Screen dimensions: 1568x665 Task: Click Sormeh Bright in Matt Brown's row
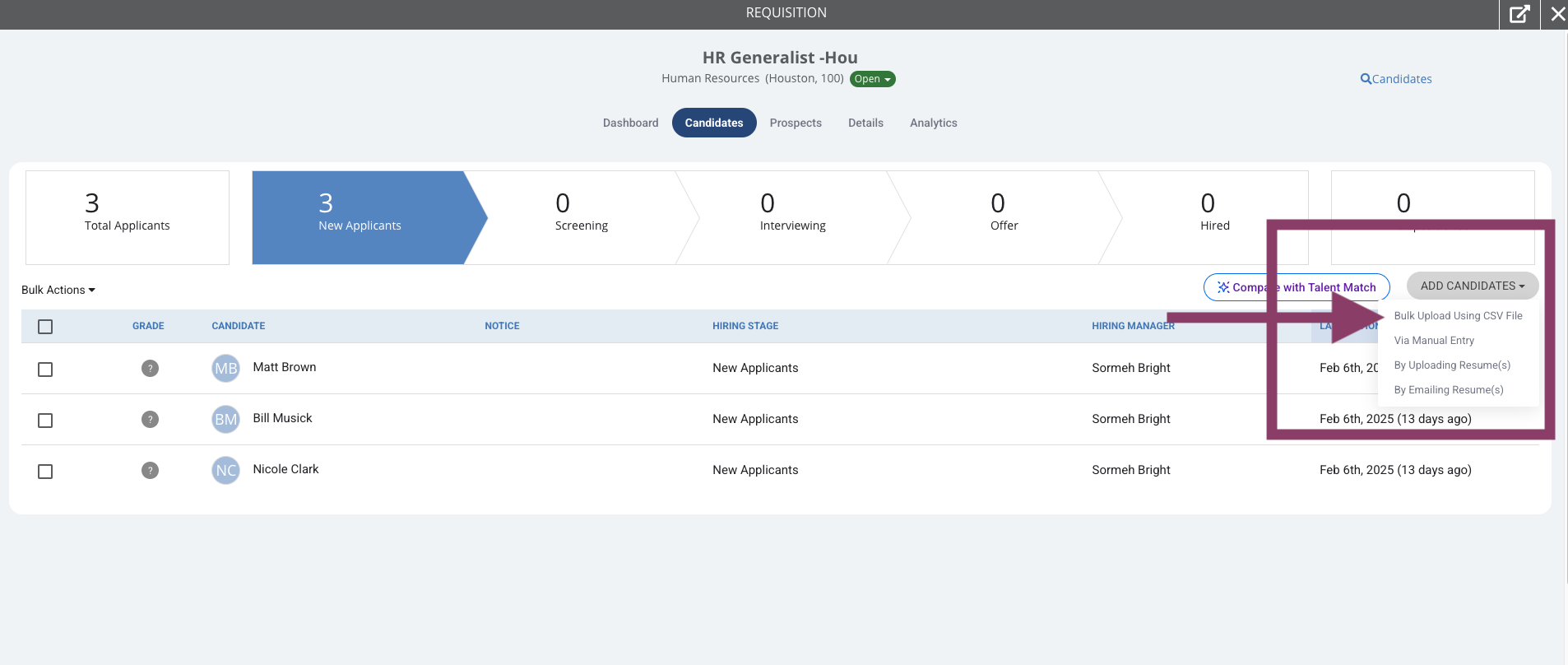point(1131,368)
